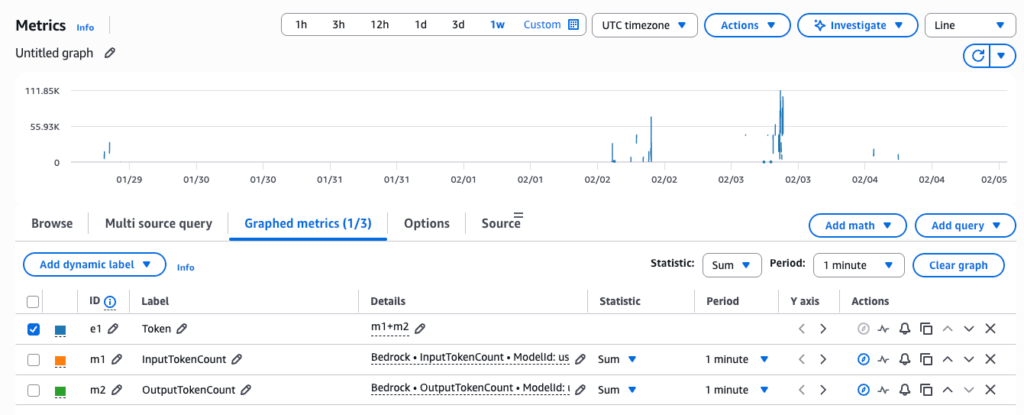Remove the Token row with X
1024x415 pixels.
point(990,329)
